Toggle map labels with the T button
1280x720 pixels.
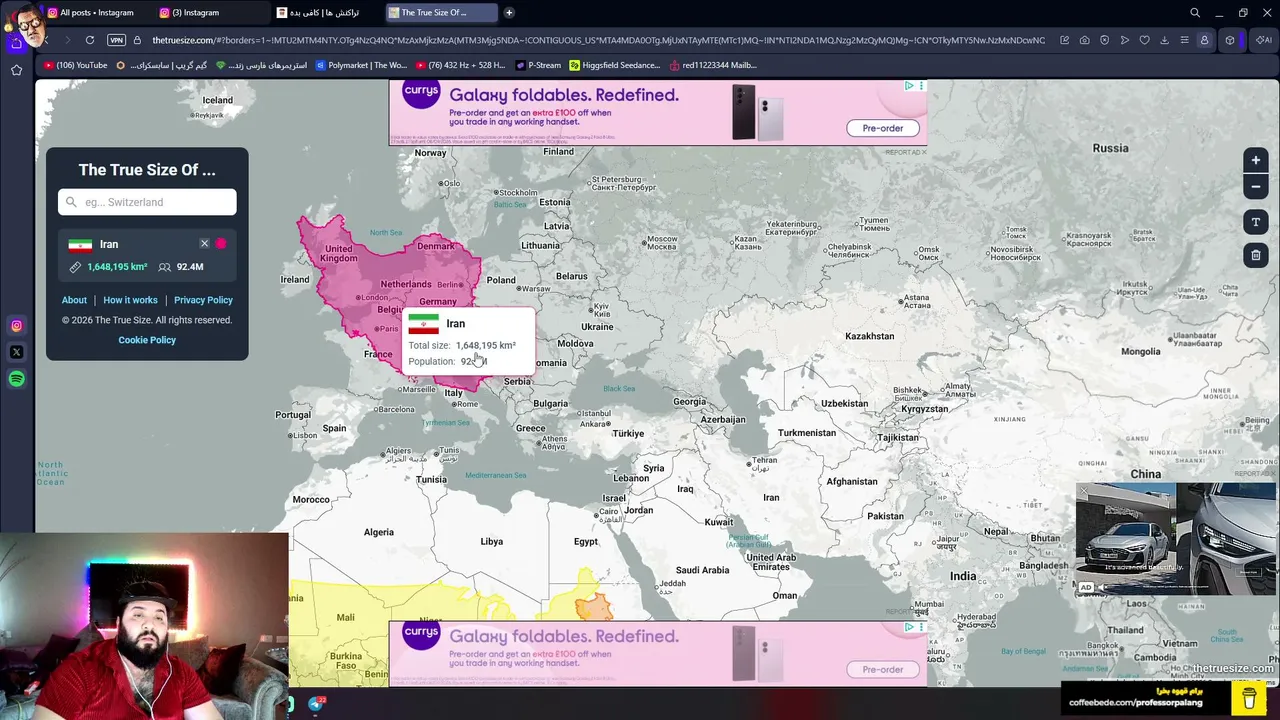click(1256, 222)
